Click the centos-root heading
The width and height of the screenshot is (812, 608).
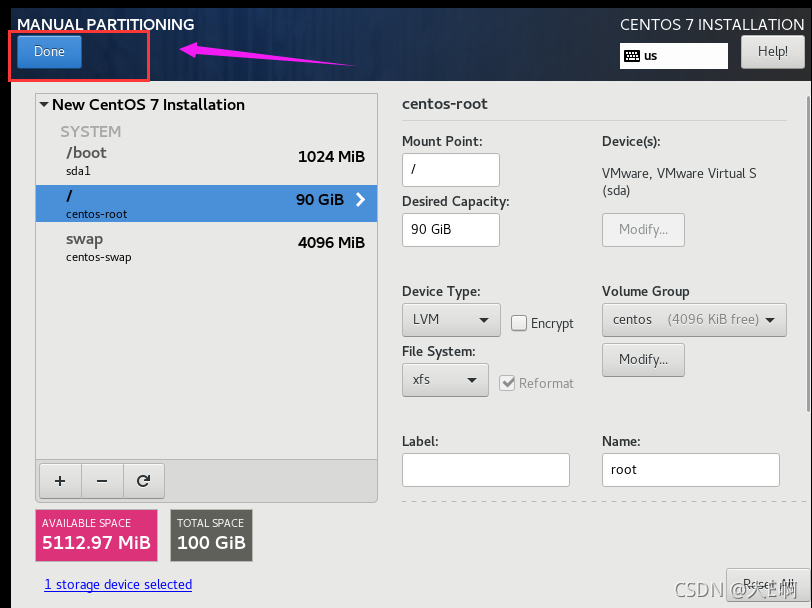click(x=444, y=104)
